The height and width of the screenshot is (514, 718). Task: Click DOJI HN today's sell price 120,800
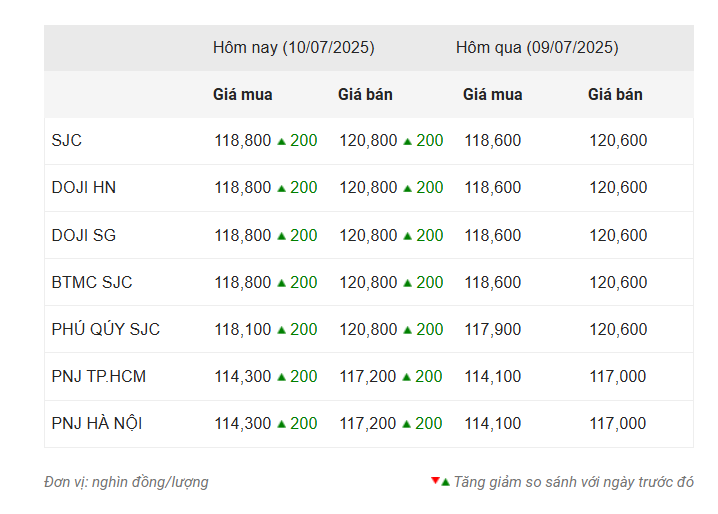coord(368,187)
